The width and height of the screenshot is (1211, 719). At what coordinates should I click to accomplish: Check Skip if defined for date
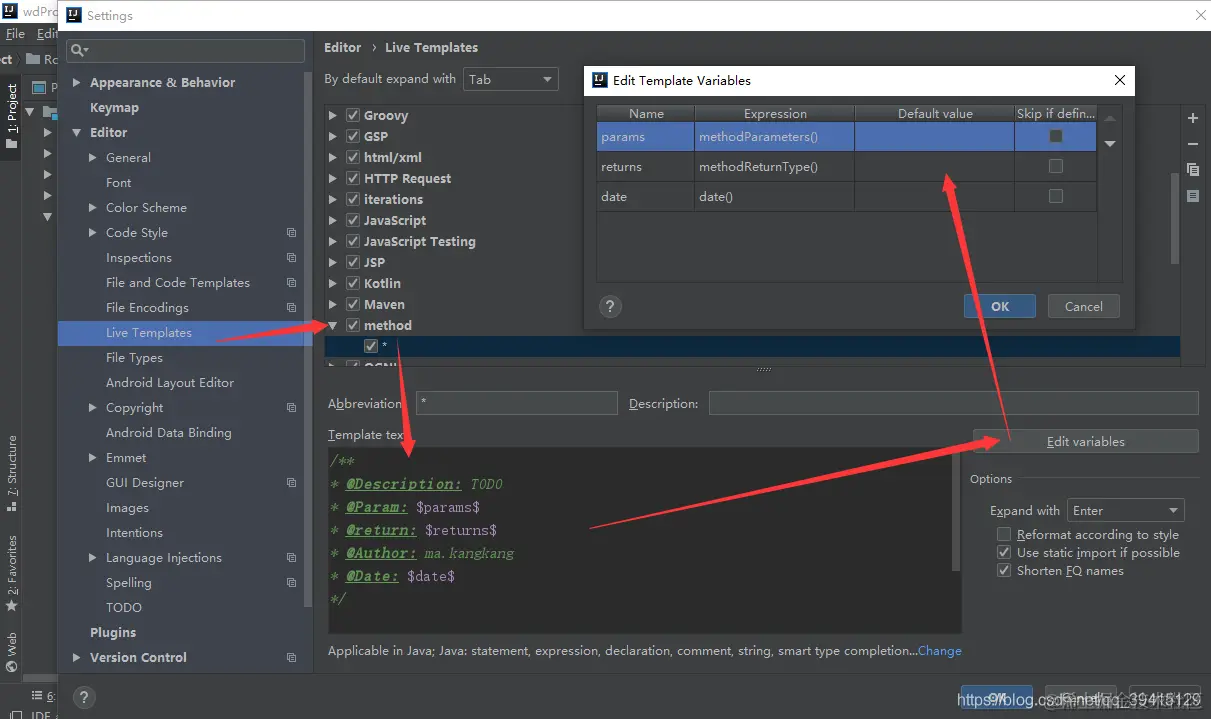tap(1055, 196)
